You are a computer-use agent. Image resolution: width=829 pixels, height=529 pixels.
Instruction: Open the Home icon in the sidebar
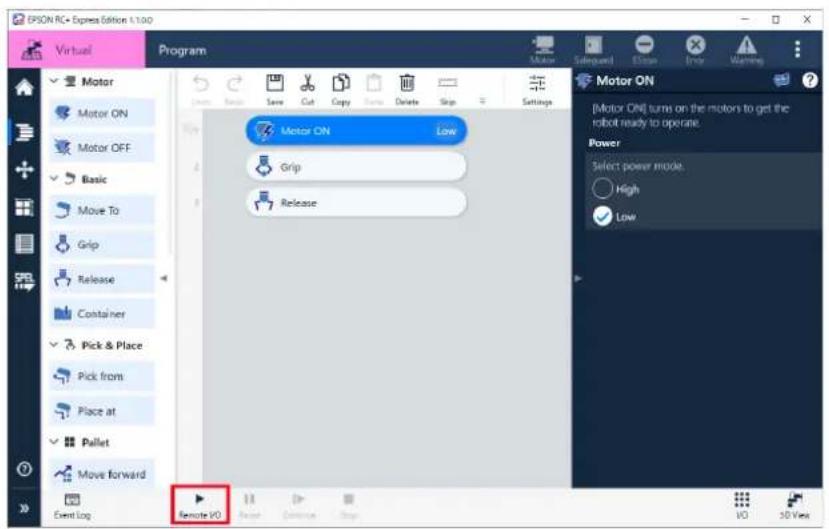tap(24, 87)
